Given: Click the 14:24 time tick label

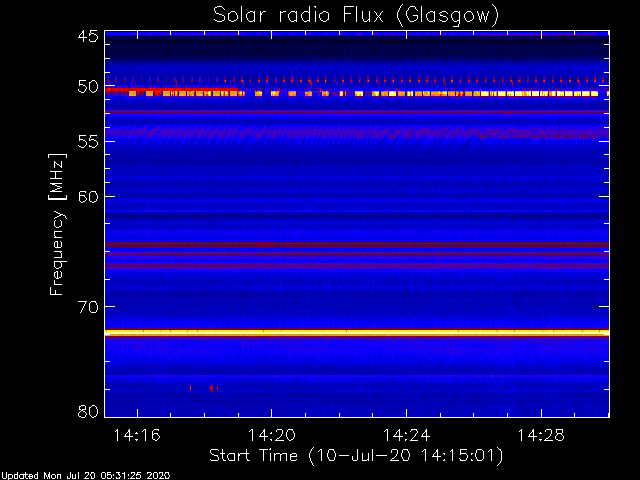Looking at the screenshot, I should point(407,436).
